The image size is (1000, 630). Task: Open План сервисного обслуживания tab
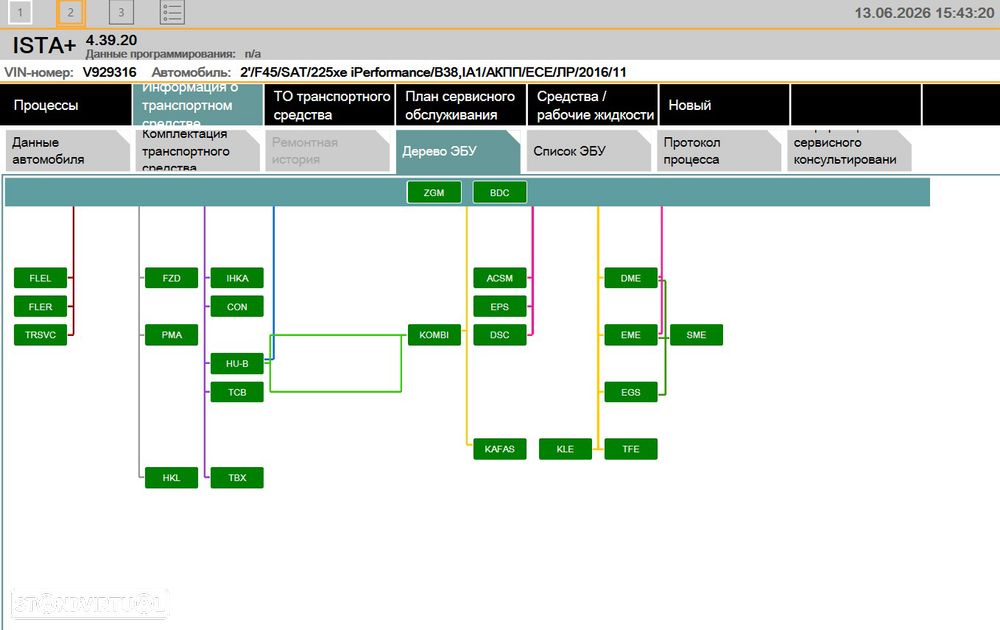point(460,105)
